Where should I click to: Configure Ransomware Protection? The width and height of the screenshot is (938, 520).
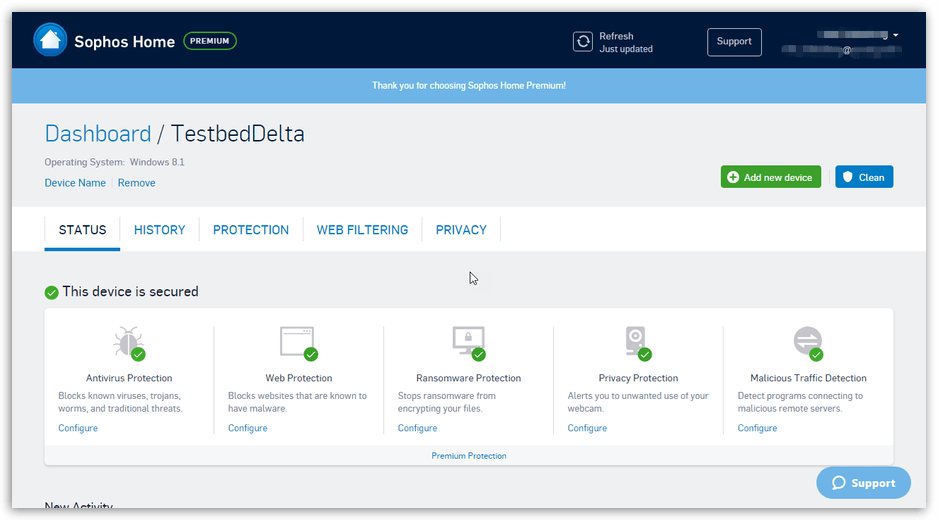coord(418,428)
